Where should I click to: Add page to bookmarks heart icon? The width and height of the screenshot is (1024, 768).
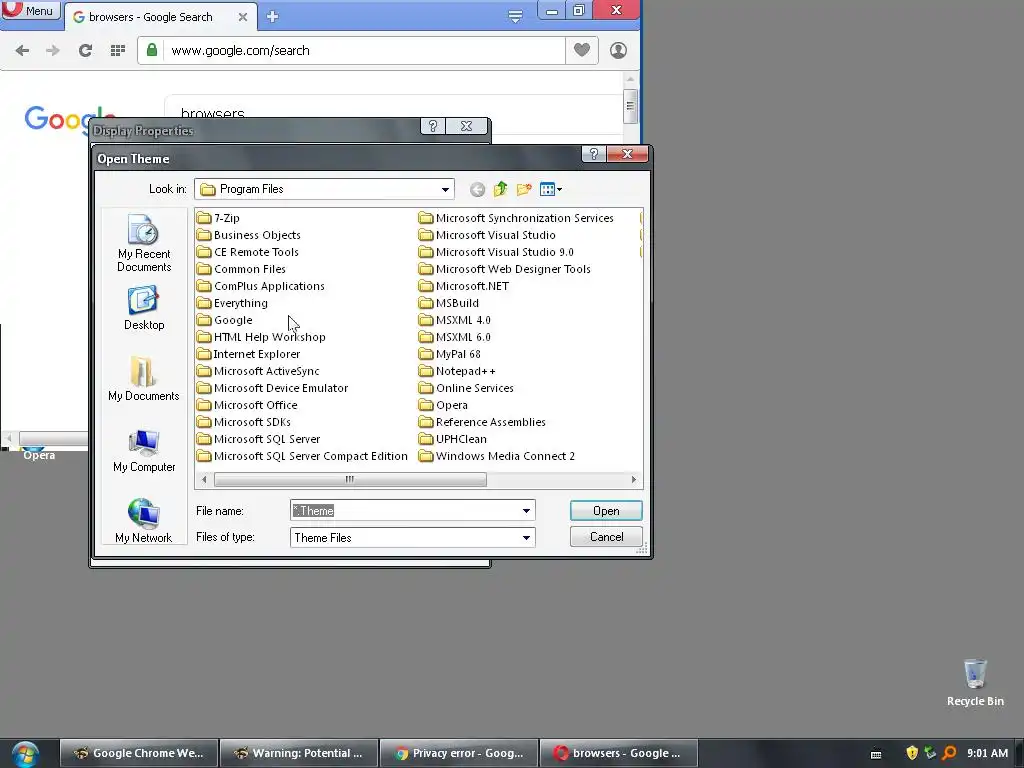point(582,50)
